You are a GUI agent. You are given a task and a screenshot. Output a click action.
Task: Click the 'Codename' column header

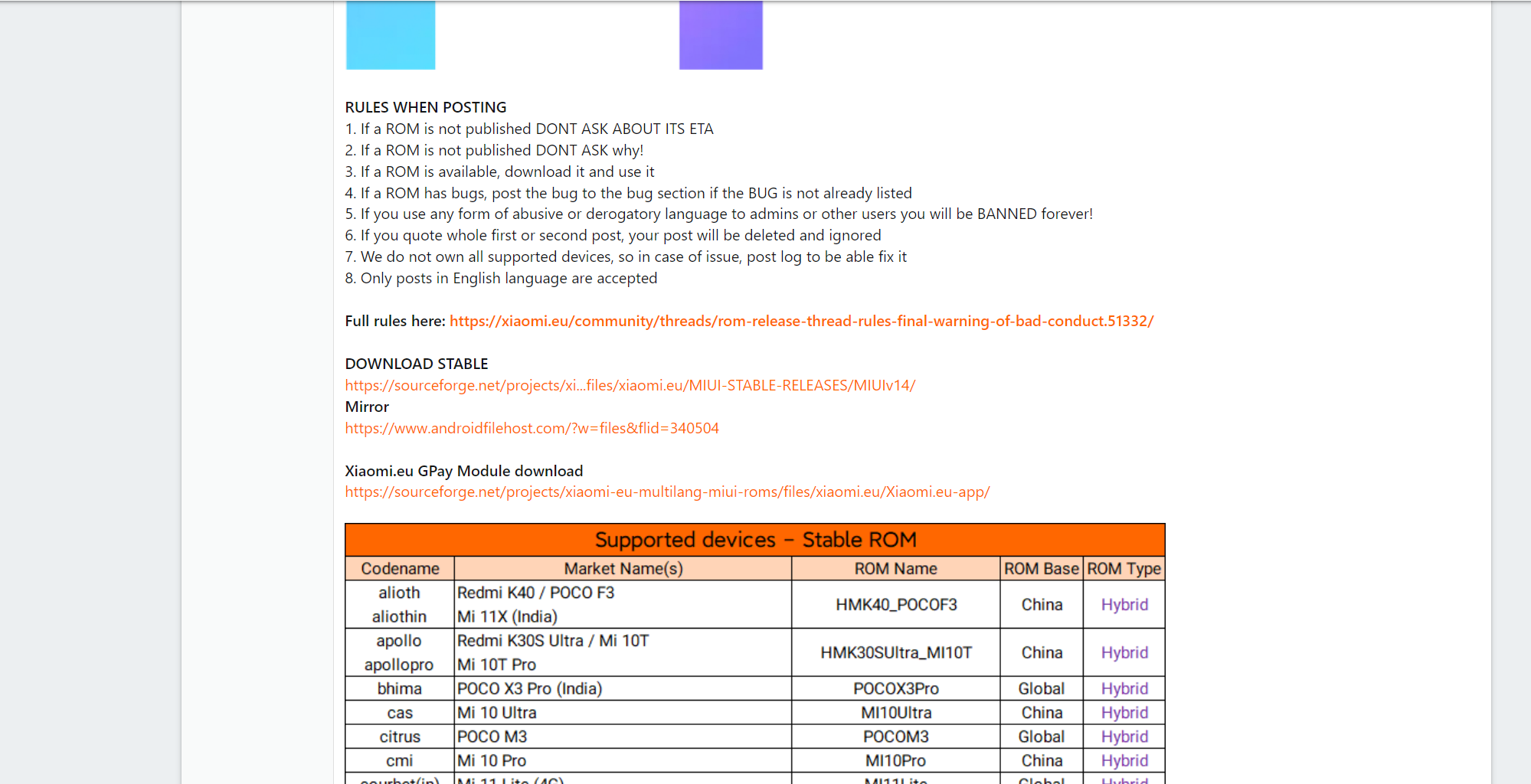point(400,569)
